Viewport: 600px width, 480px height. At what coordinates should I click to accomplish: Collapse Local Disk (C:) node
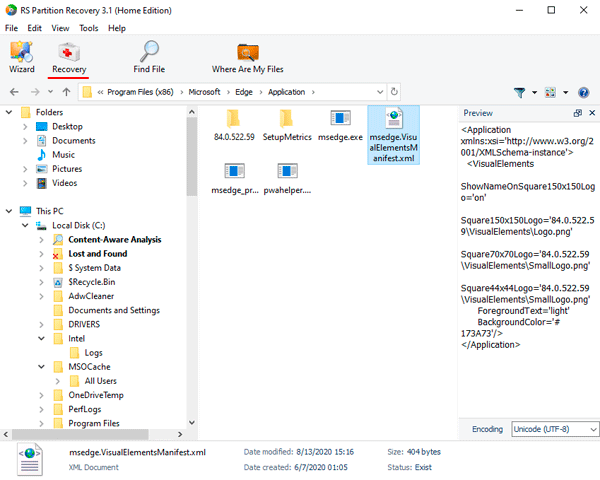[25, 225]
